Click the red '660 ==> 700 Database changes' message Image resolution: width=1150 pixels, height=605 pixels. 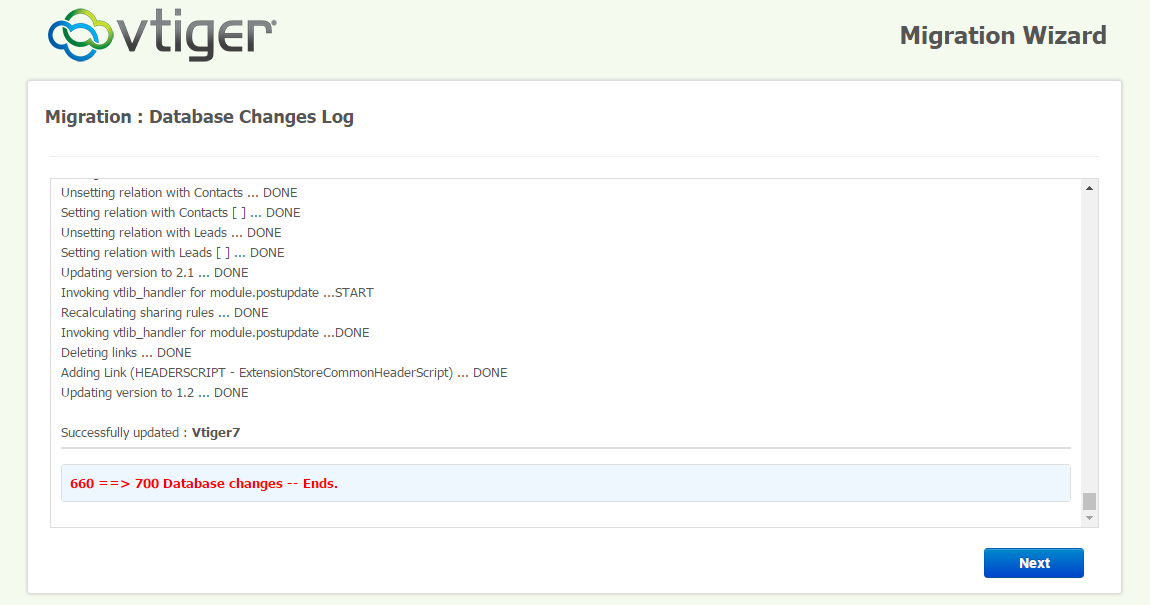point(204,483)
